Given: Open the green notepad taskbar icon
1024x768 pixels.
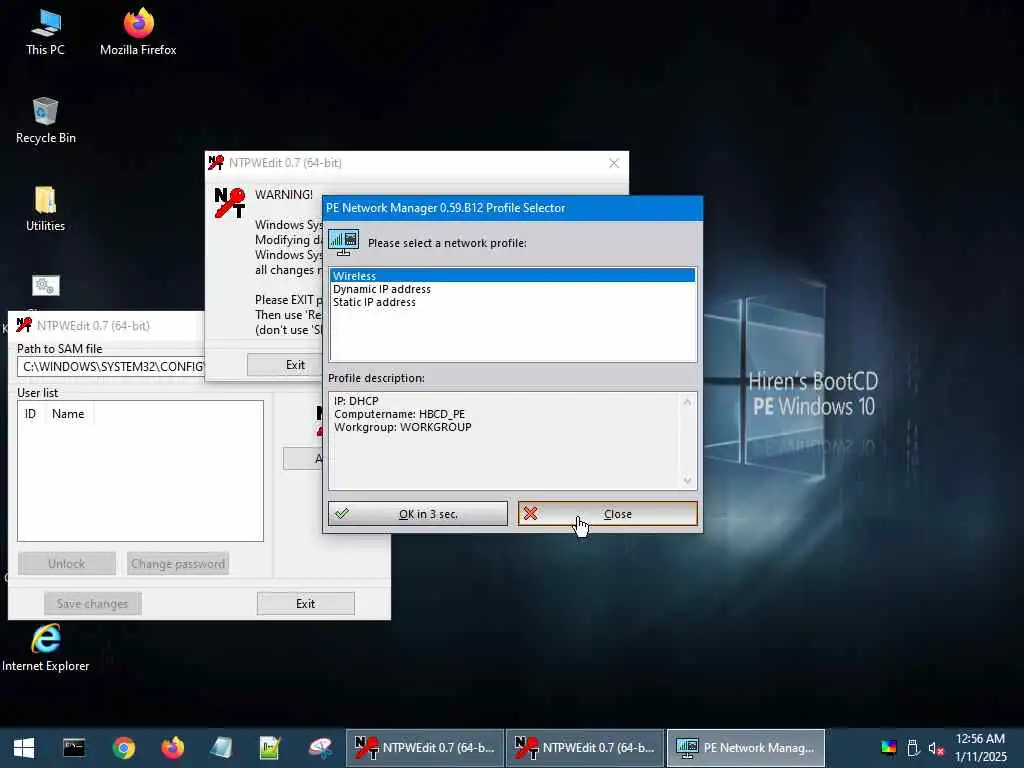Looking at the screenshot, I should click(270, 748).
